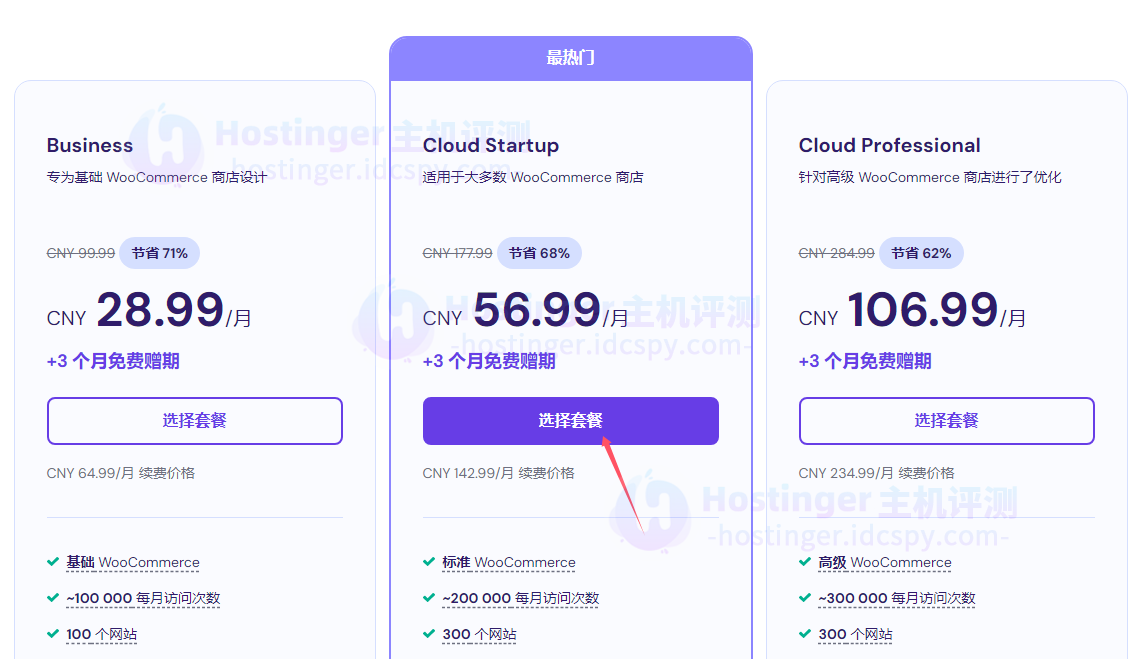The image size is (1139, 659).
Task: Choose the Cloud Startup 选择套餐 button
Action: pyautogui.click(x=570, y=421)
